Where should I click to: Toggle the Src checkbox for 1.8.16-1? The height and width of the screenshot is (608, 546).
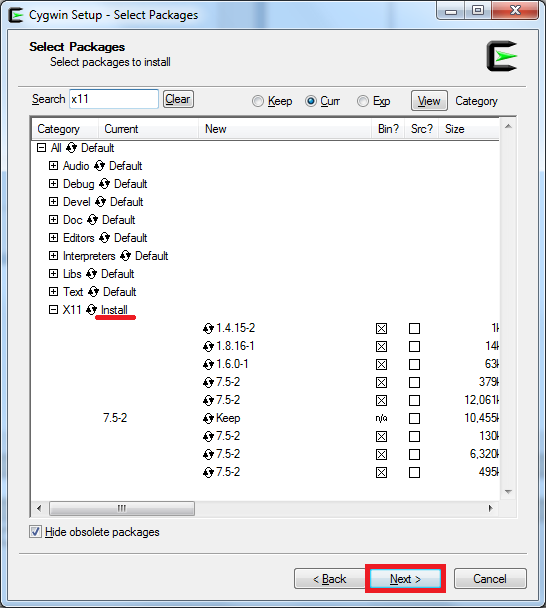[415, 346]
